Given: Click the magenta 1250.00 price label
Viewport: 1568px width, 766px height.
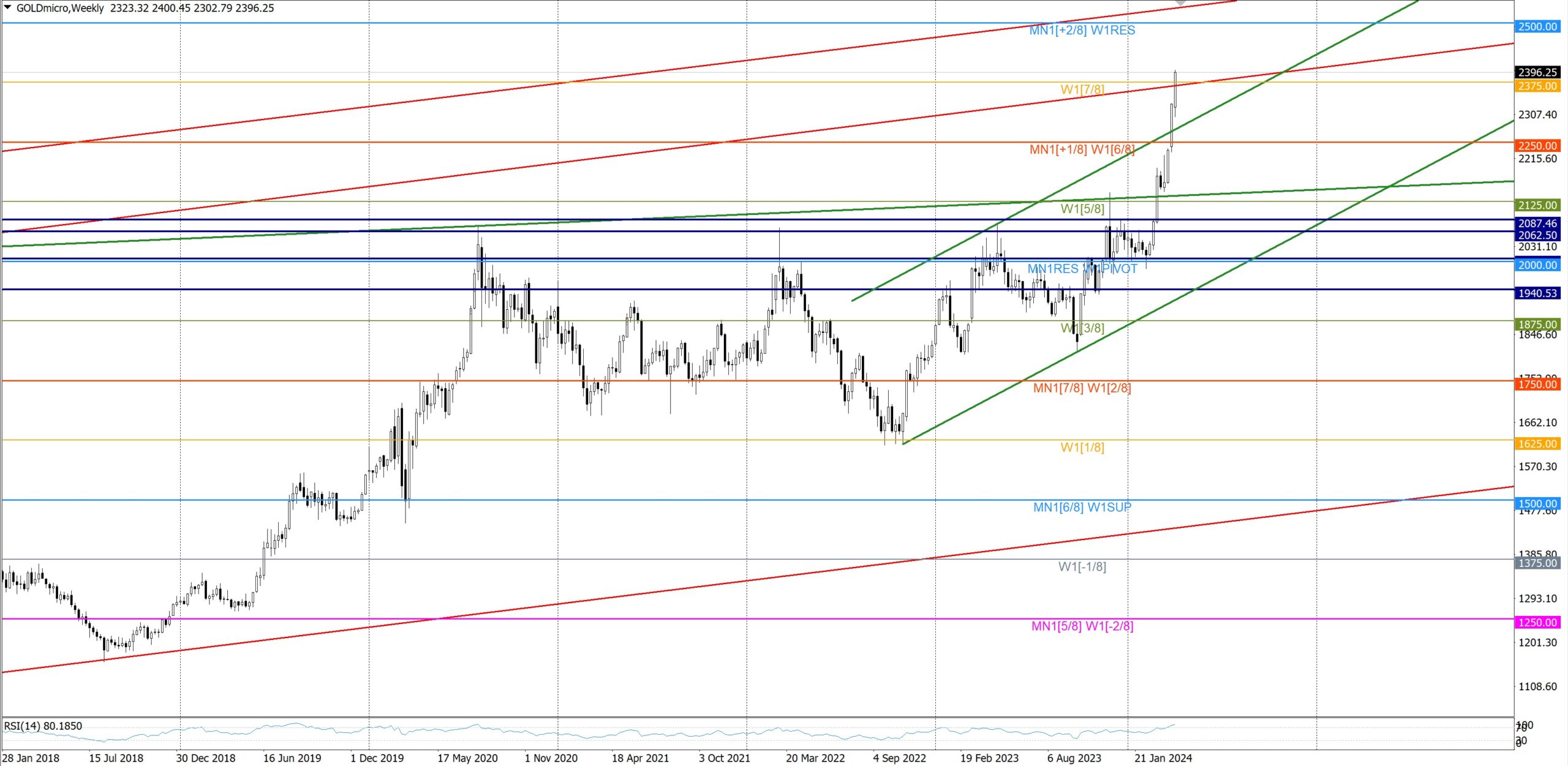Looking at the screenshot, I should pyautogui.click(x=1537, y=623).
